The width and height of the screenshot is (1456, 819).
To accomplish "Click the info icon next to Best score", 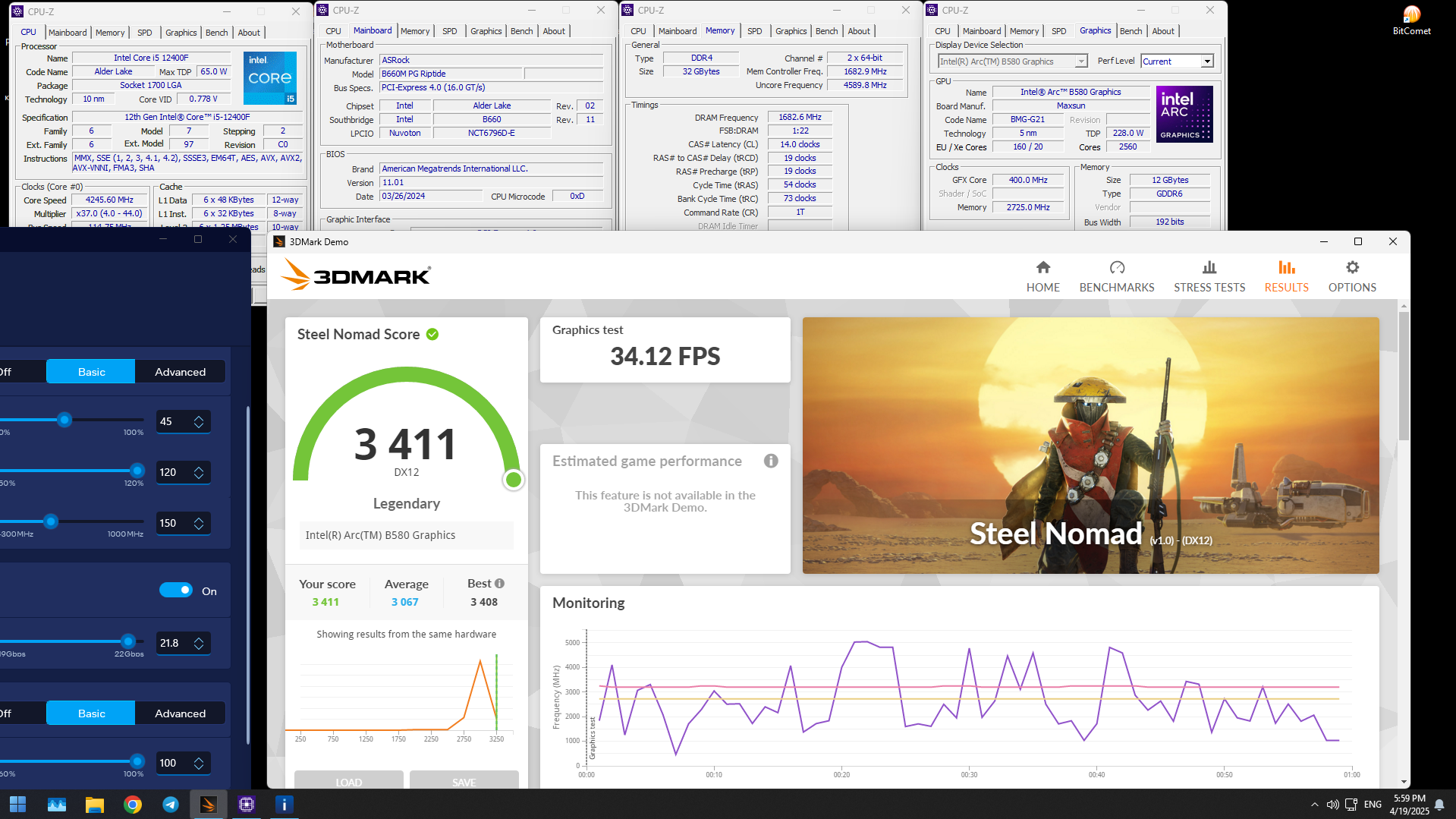I will (x=499, y=583).
